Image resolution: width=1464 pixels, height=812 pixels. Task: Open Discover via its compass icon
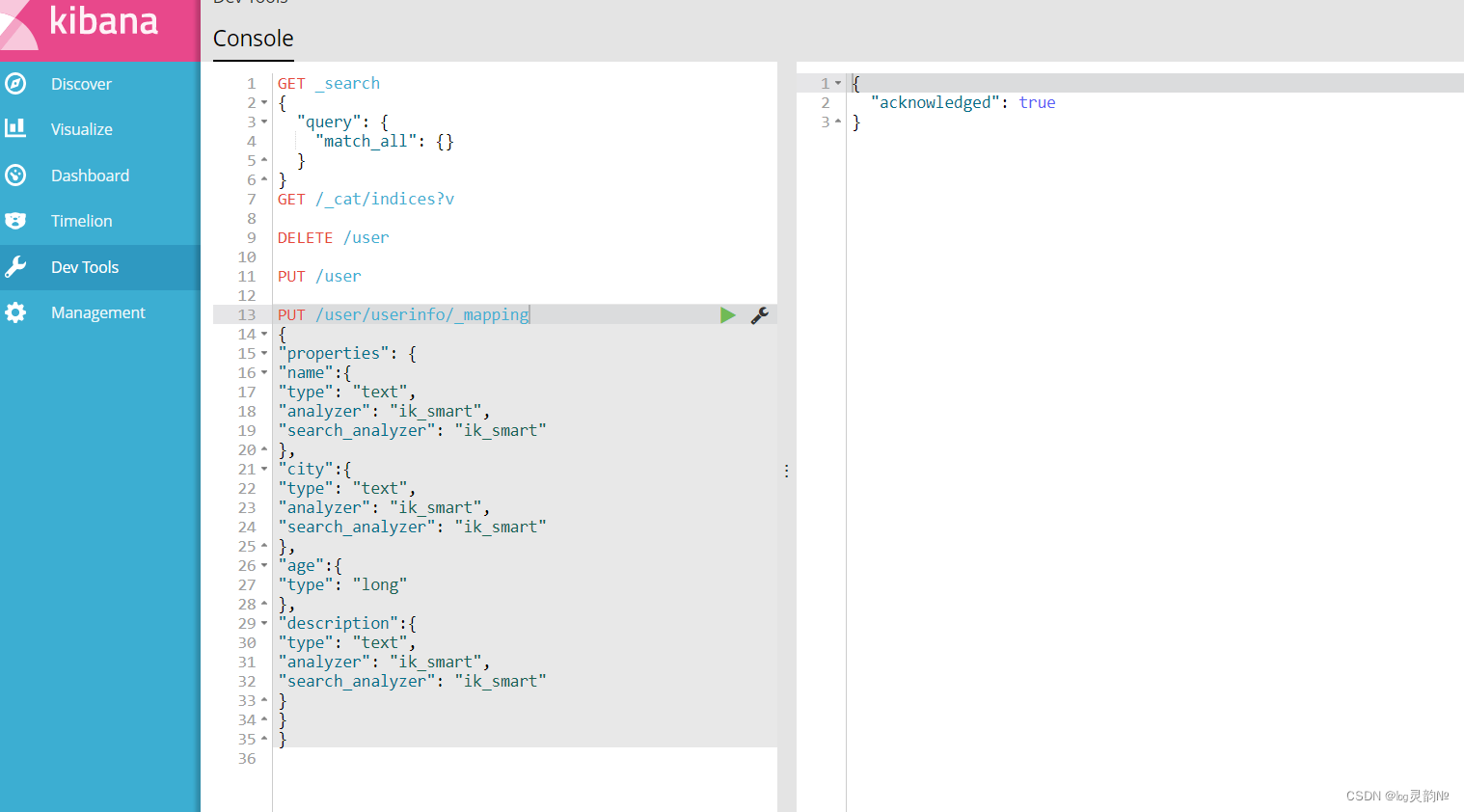click(15, 84)
